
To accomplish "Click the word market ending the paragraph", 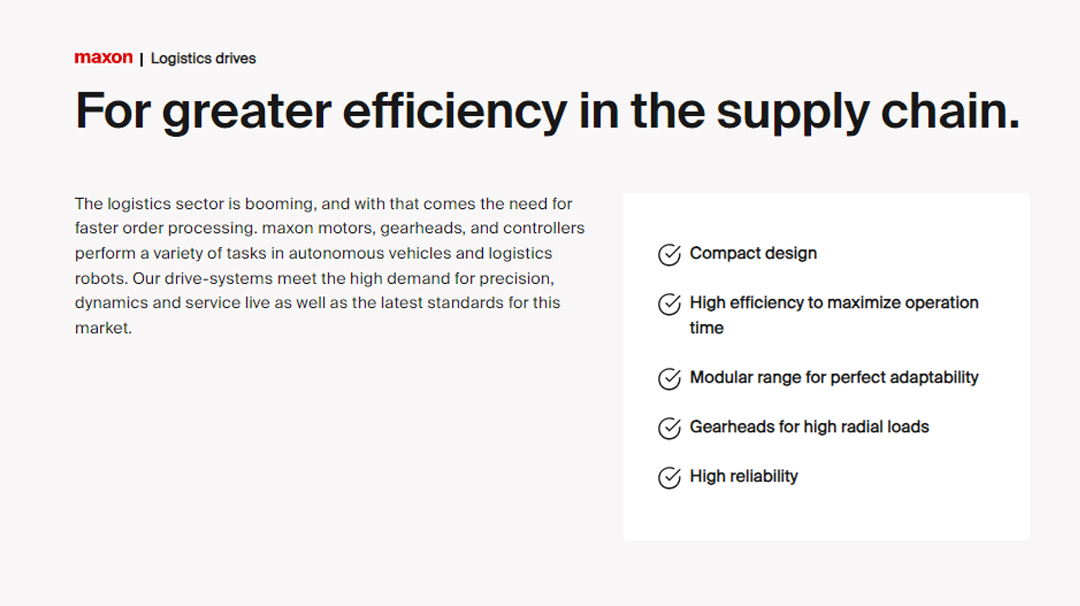I will point(101,328).
